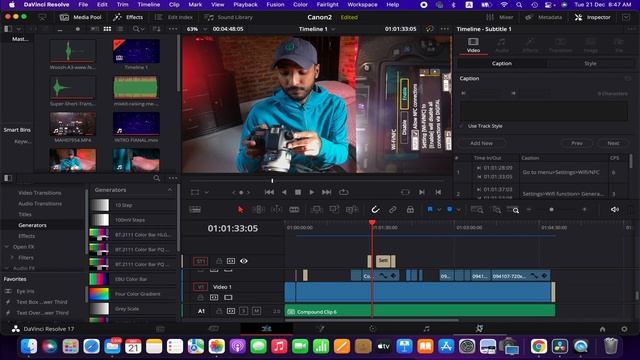Toggle timeline Snapping magnet icon
The height and width of the screenshot is (360, 640).
(x=375, y=209)
